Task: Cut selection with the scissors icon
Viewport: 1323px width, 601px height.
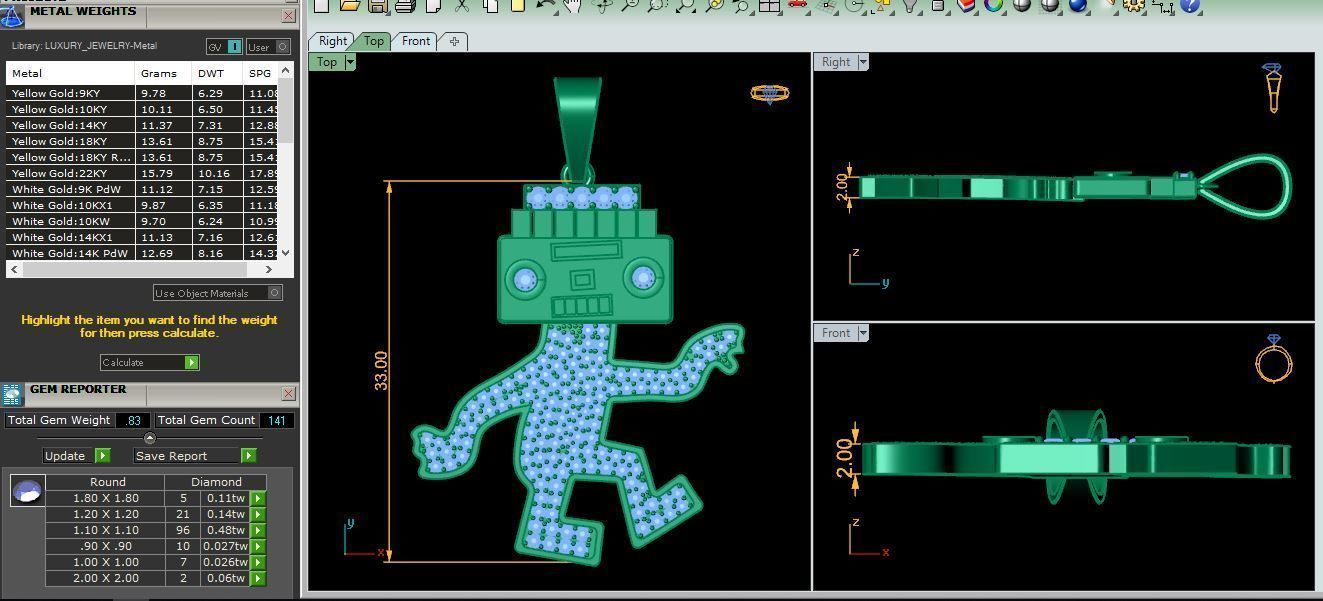Action: [x=461, y=5]
